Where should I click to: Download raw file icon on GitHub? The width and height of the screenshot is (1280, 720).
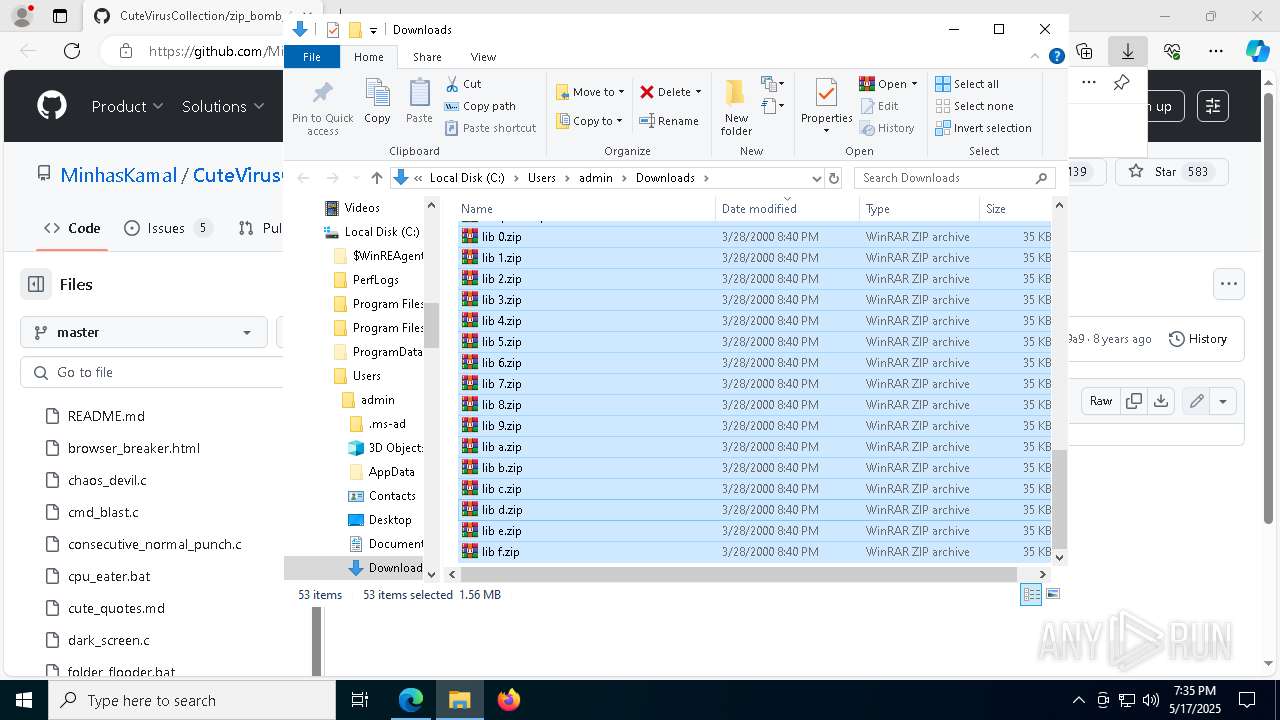pos(1161,401)
